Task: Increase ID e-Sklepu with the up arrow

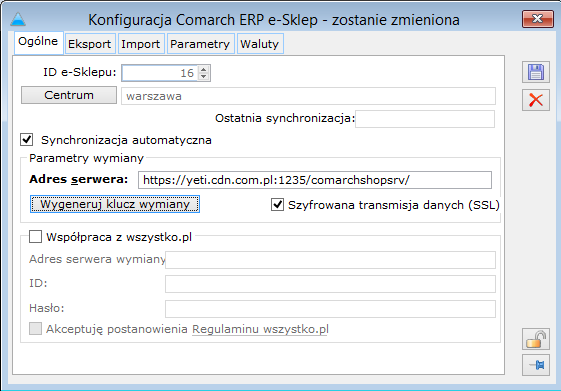Action: pyautogui.click(x=204, y=69)
